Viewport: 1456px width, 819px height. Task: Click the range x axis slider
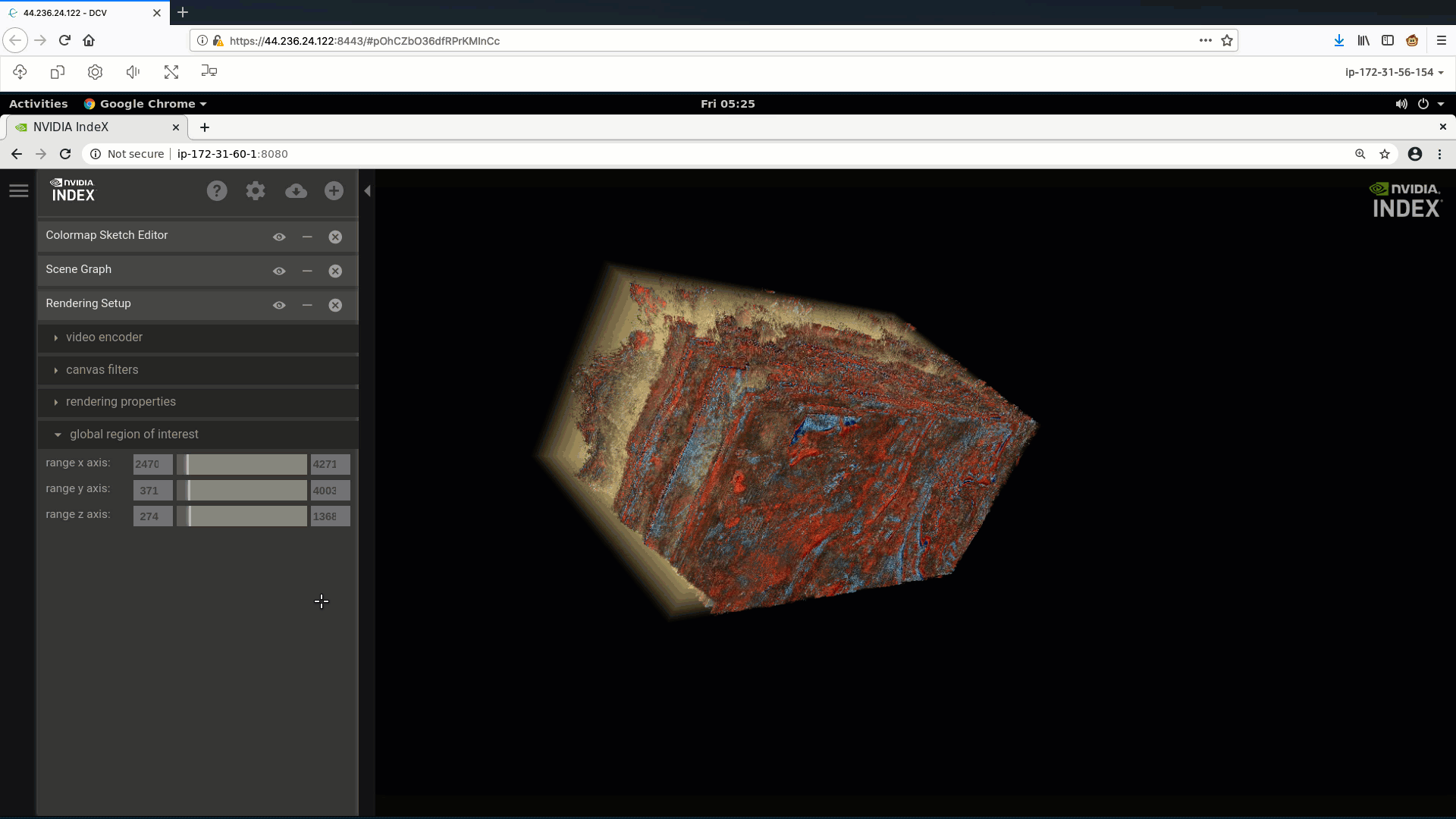[242, 464]
